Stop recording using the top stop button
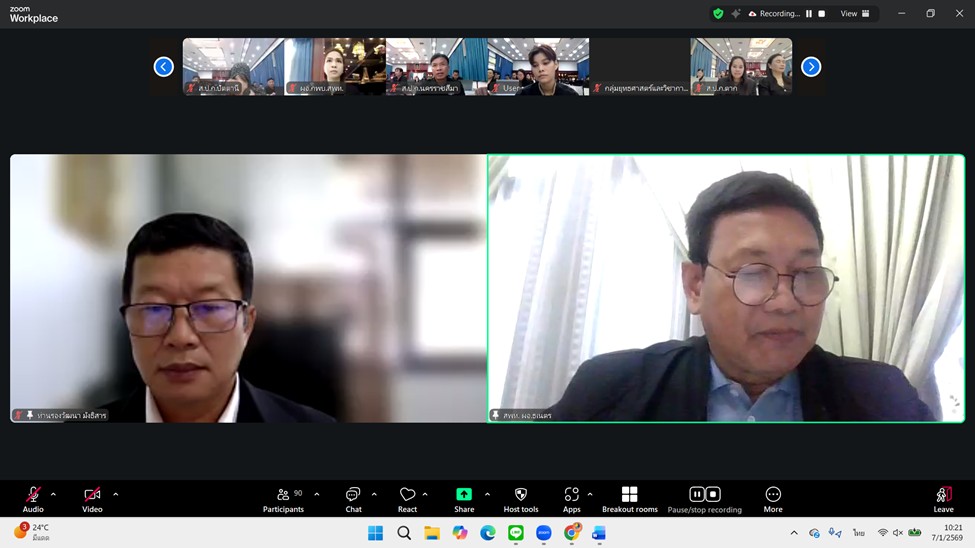The height and width of the screenshot is (548, 975). (x=822, y=14)
